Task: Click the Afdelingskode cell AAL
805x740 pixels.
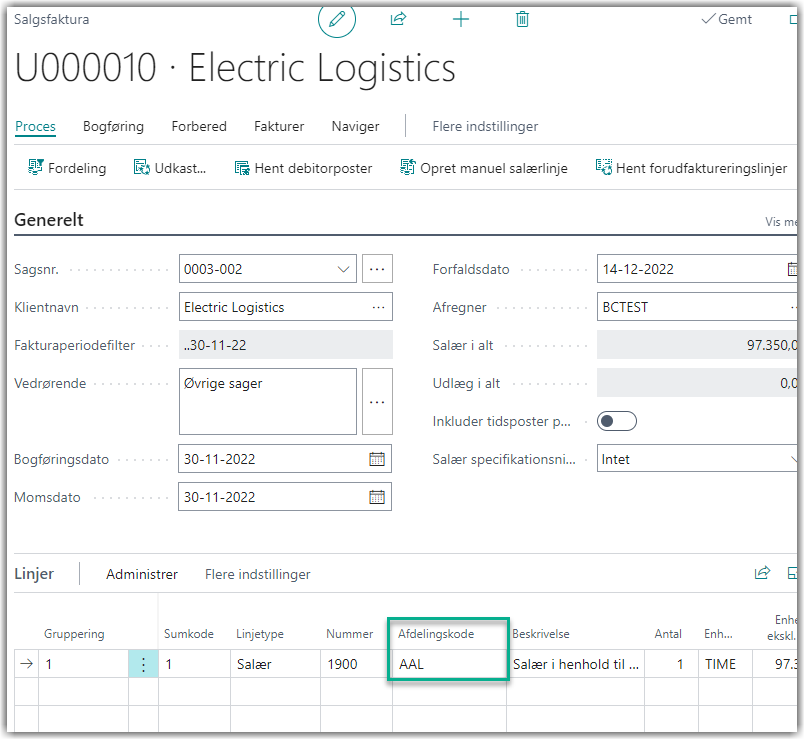Action: (x=449, y=664)
